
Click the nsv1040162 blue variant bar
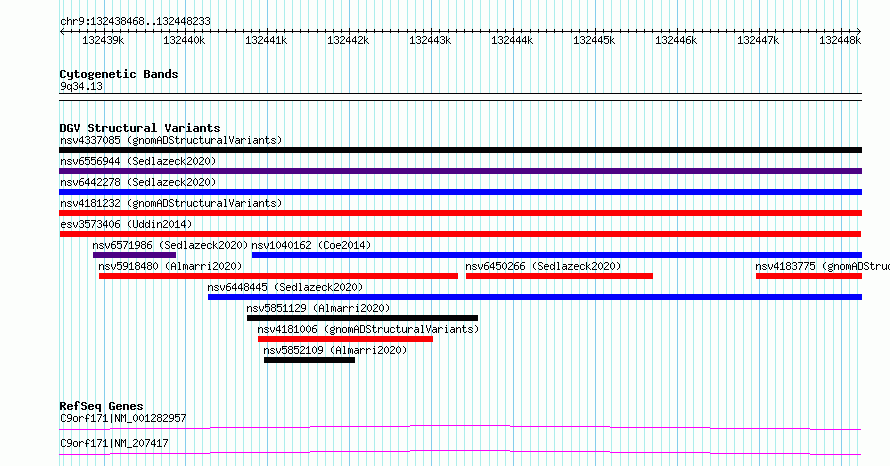557,255
